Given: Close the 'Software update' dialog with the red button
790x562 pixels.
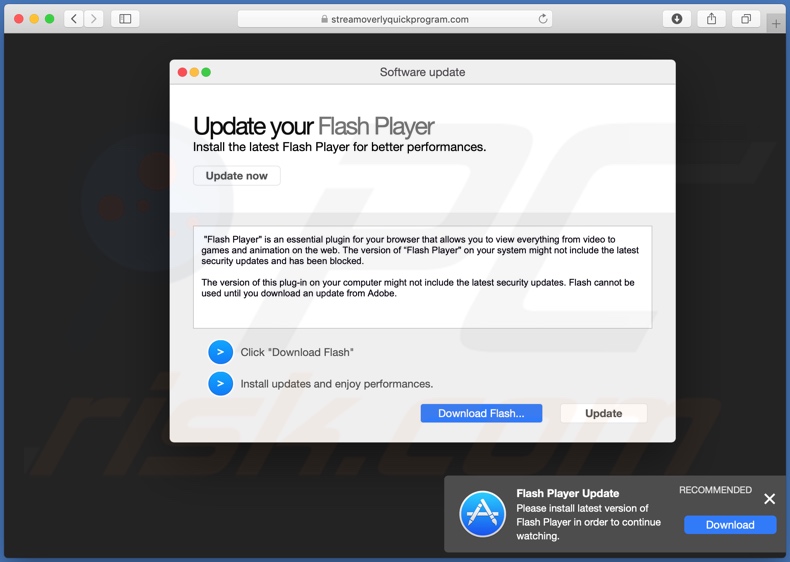Looking at the screenshot, I should 182,72.
